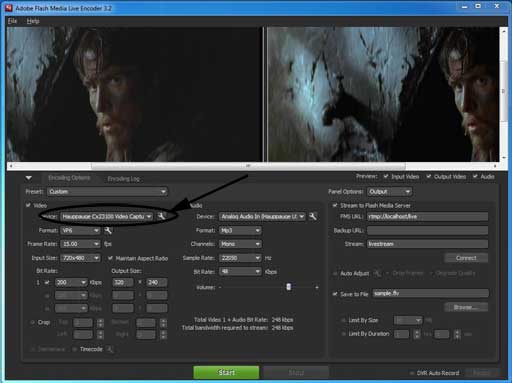Toggle the first bit rate stream checkbox
Image resolution: width=512 pixels, height=383 pixels.
coord(47,282)
